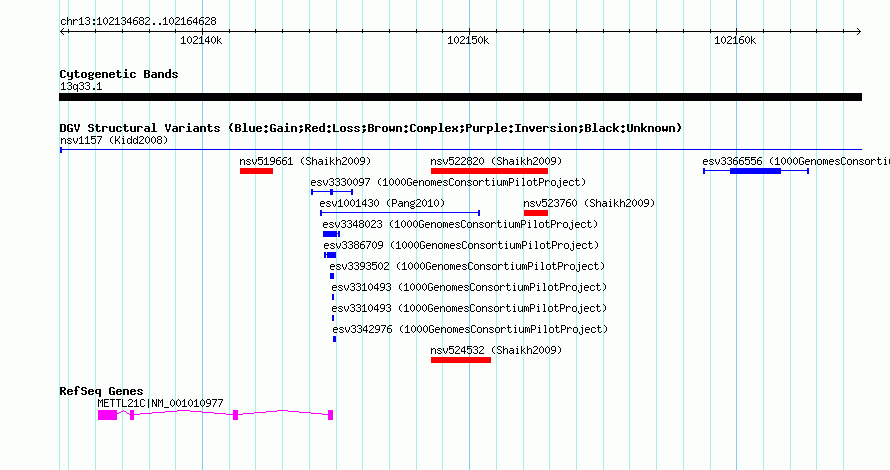Click the nsv523760 (Shaikh2009) label
The image size is (890, 470).
coord(589,203)
